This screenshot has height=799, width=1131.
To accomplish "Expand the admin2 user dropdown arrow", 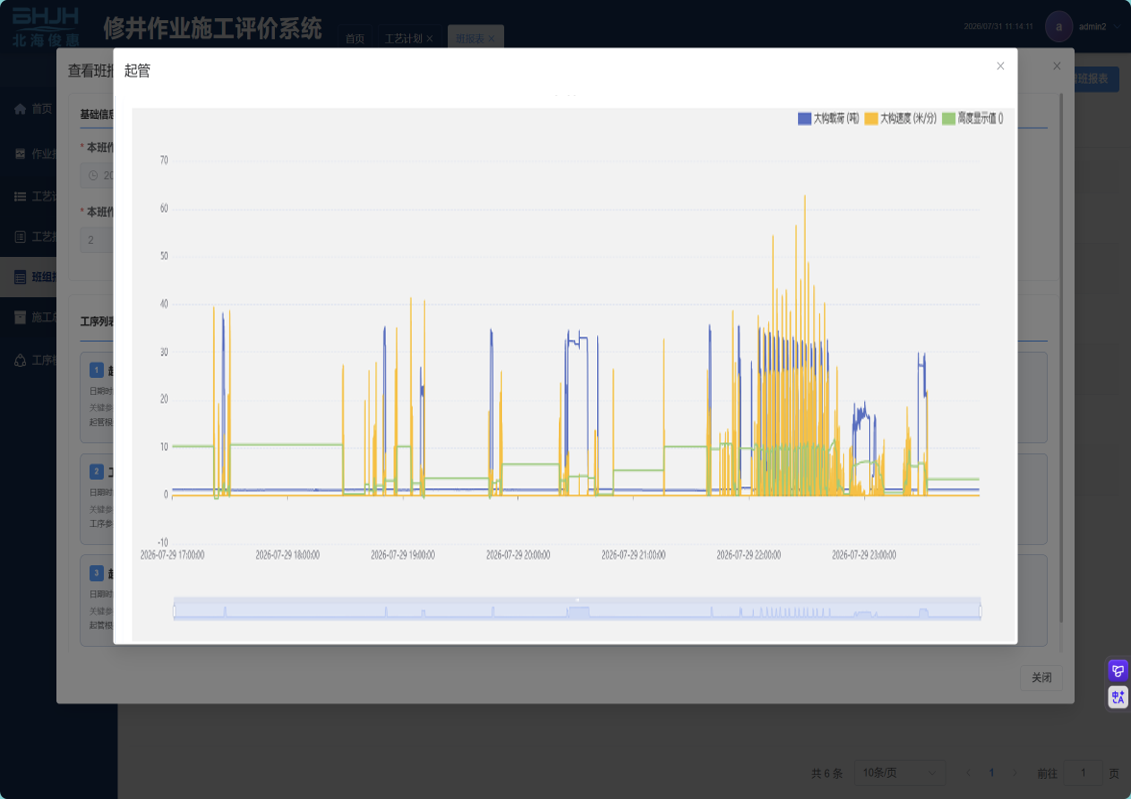I will coord(1117,27).
